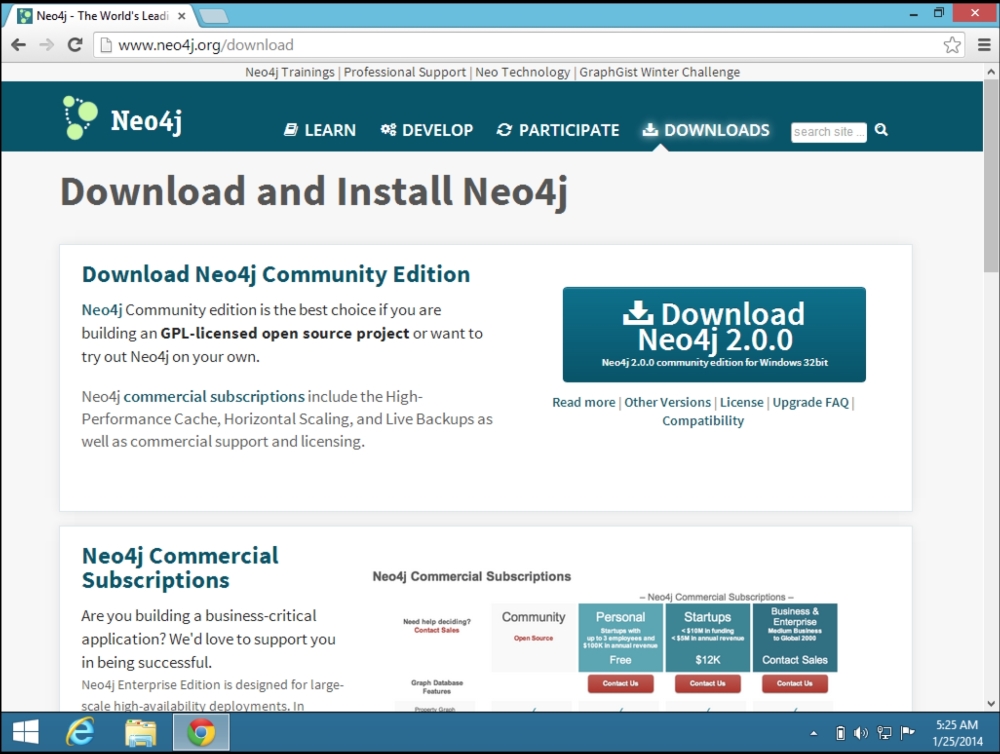Viewport: 1000px width, 754px height.
Task: Click the browser forward arrow
Action: 47,45
